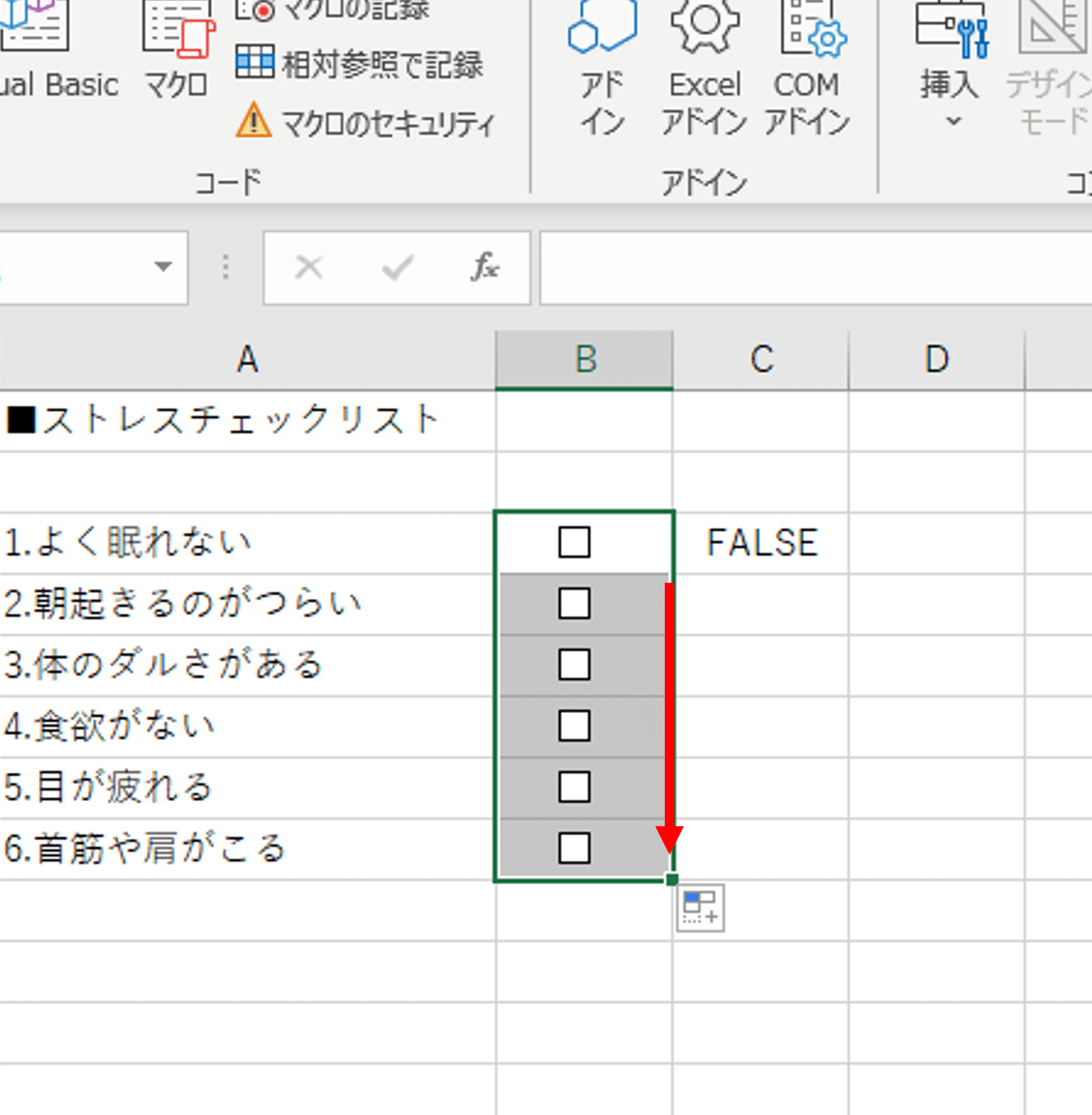Select column B header
Screen dimensions: 1092x1115
pyautogui.click(x=584, y=360)
